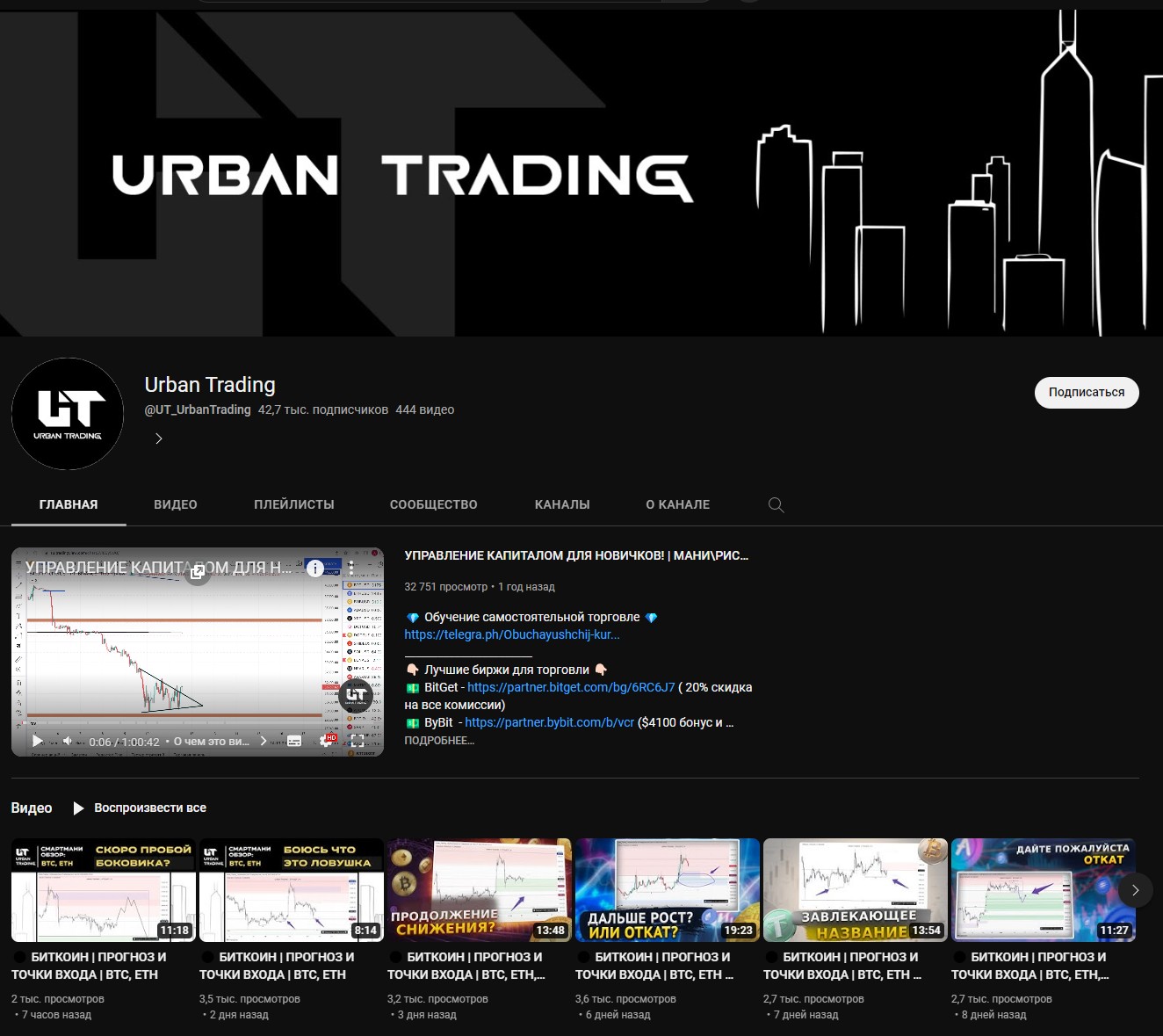Open thumbnail БОЮСЬ ЧТО ЭТО ЛОВУШКА
1163x1036 pixels.
pos(292,890)
